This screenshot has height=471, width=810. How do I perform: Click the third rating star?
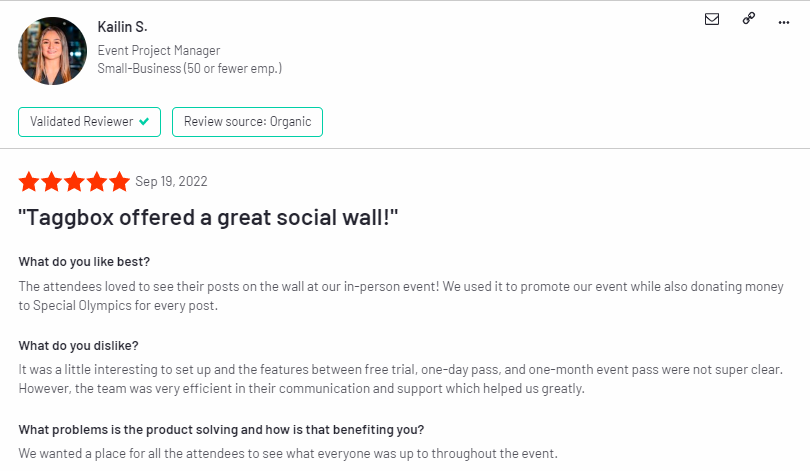[75, 181]
